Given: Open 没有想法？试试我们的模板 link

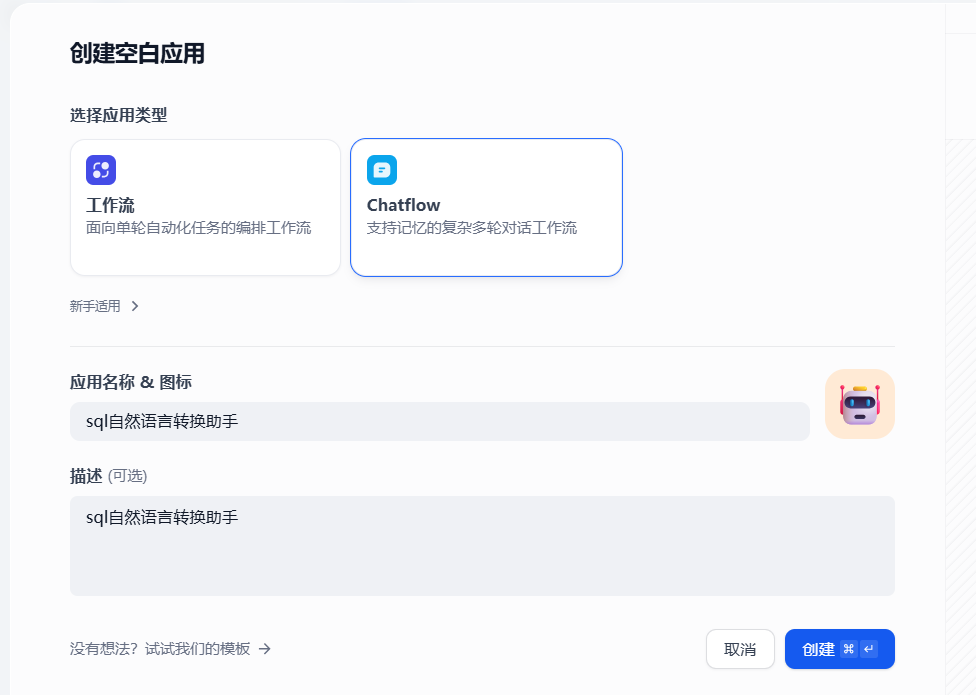Looking at the screenshot, I should tap(170, 649).
